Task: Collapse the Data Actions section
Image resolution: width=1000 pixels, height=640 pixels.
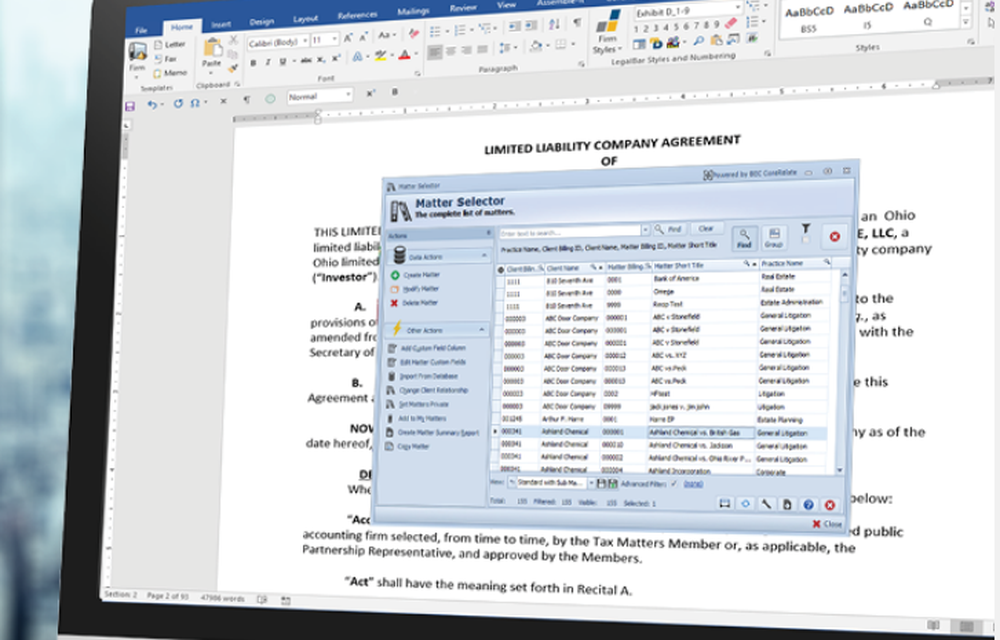Action: point(483,255)
